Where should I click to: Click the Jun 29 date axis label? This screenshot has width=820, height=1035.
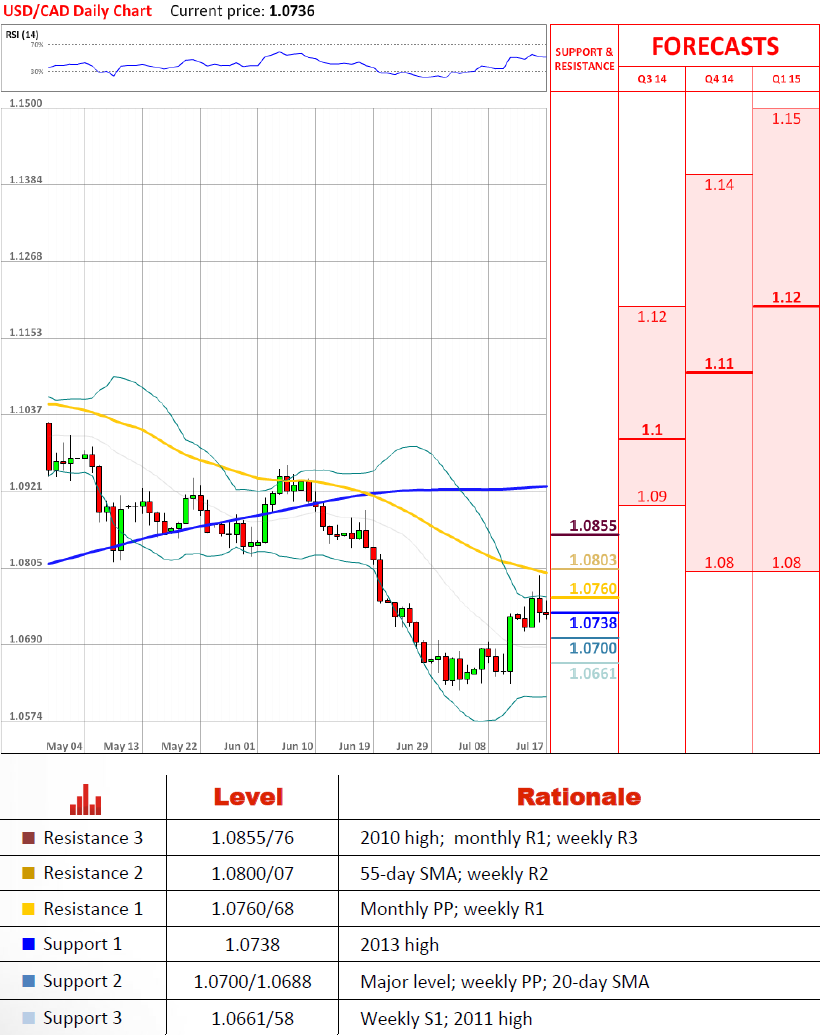[412, 747]
